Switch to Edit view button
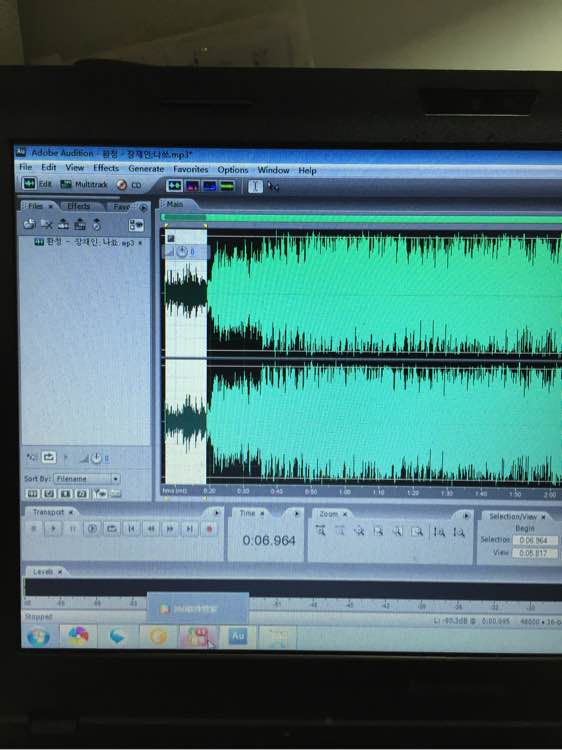Screen dimensions: 562x750 [x=38, y=184]
